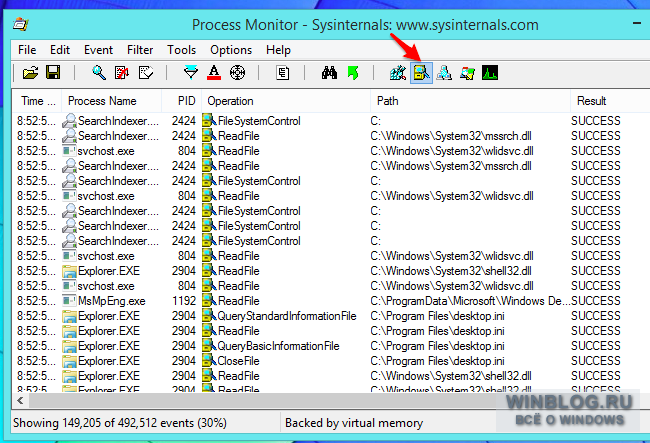Open the Event menu
The width and height of the screenshot is (650, 443).
click(98, 50)
